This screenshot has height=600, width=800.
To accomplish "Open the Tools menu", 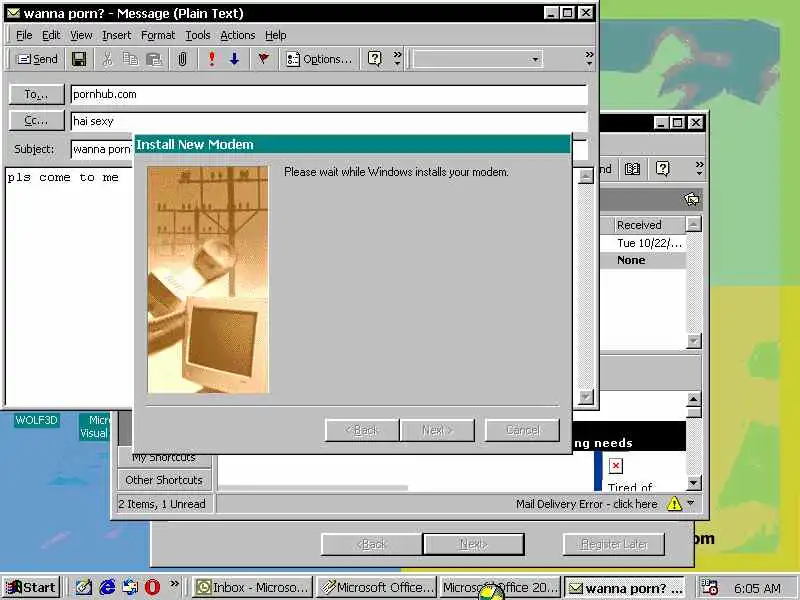I will pyautogui.click(x=197, y=35).
